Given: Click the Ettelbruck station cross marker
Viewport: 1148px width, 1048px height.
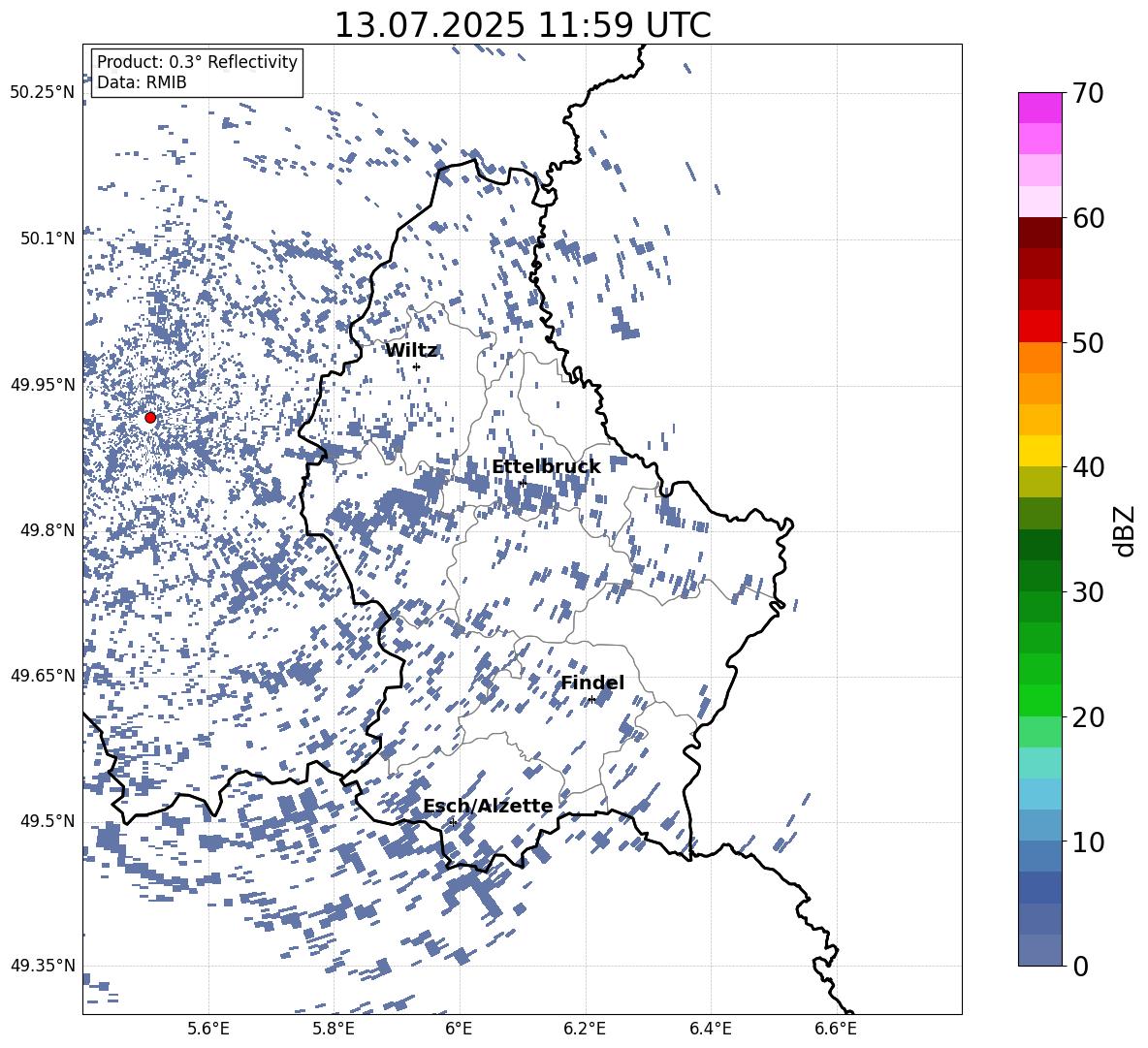Looking at the screenshot, I should pyautogui.click(x=522, y=483).
